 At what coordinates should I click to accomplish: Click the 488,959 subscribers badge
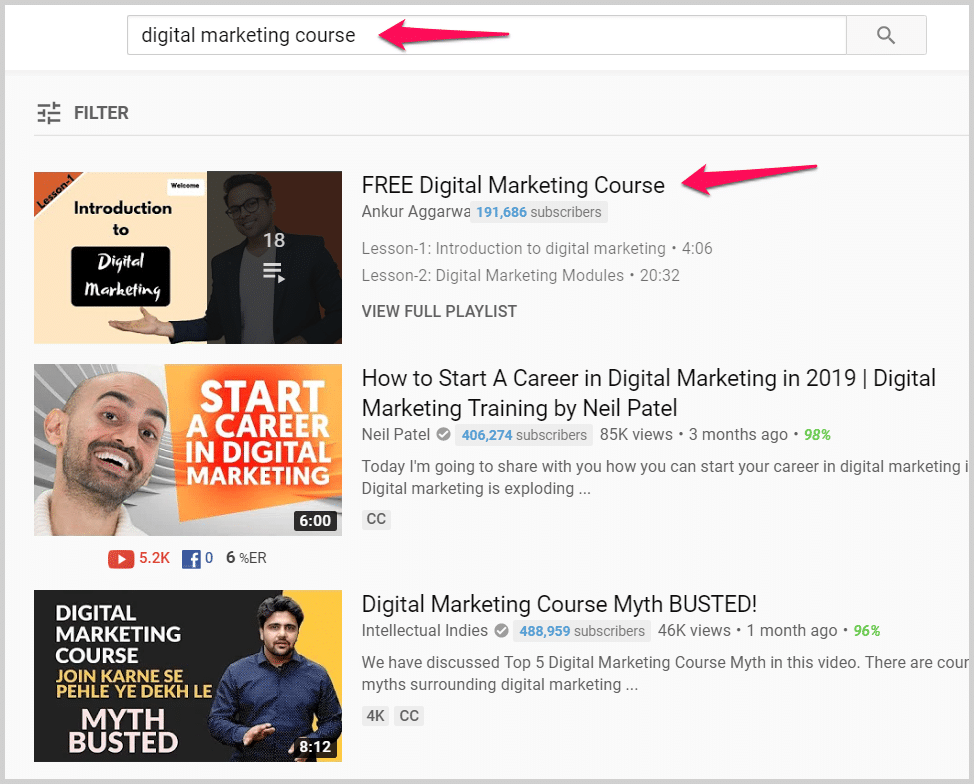pos(582,631)
